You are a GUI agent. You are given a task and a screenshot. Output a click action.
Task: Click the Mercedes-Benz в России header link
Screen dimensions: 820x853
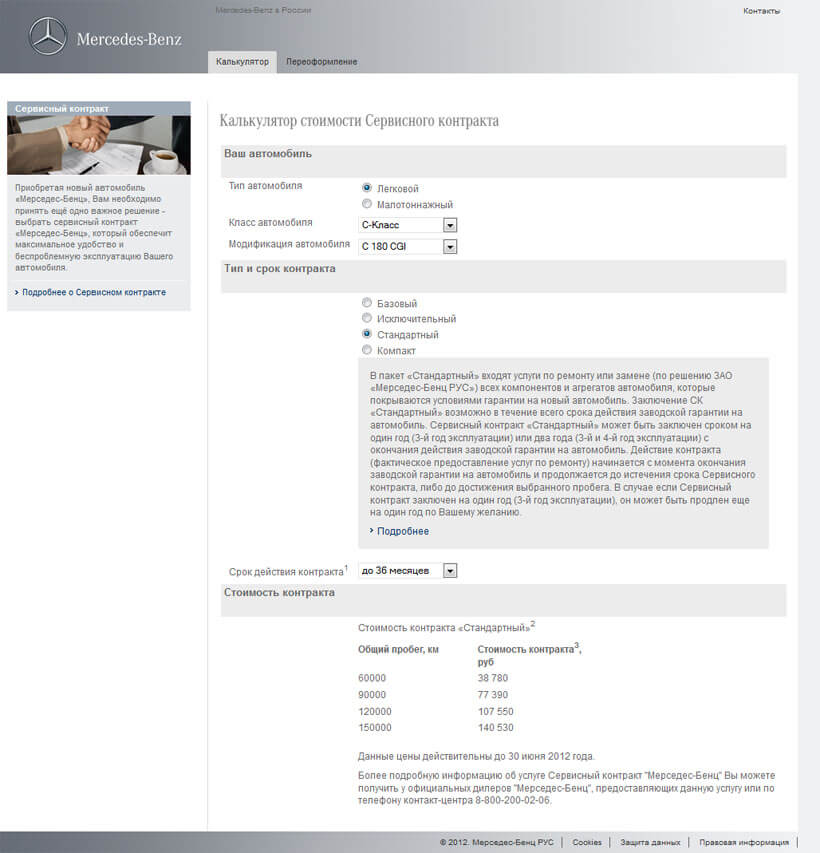263,10
